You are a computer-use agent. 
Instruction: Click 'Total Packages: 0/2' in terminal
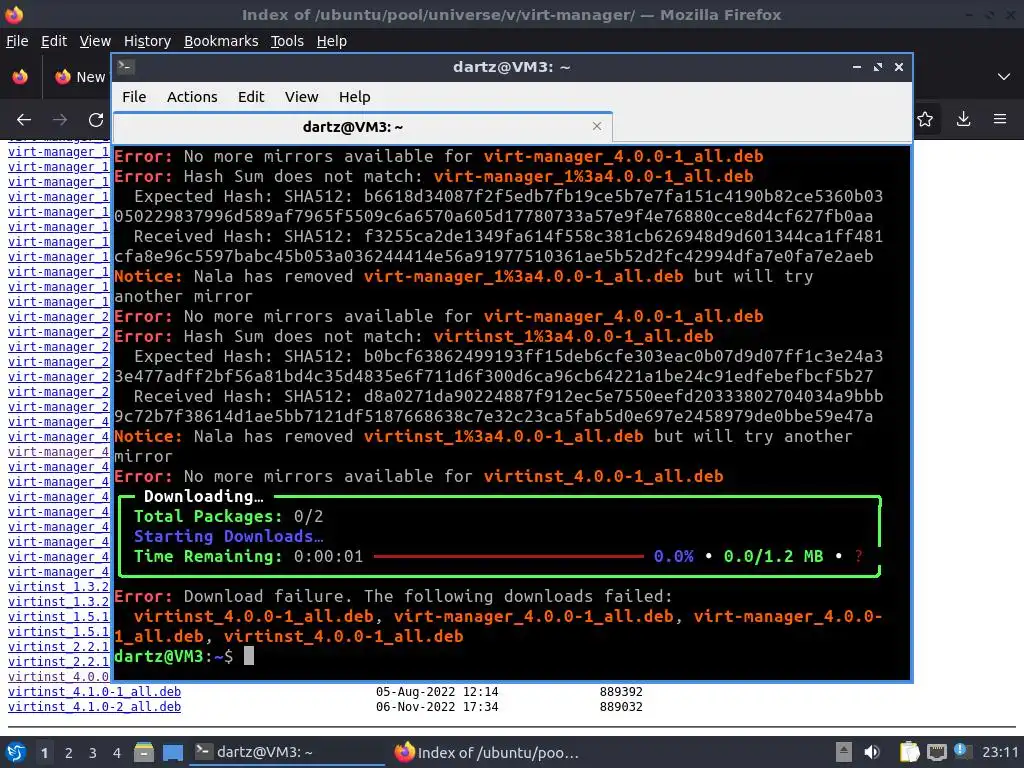(229, 516)
